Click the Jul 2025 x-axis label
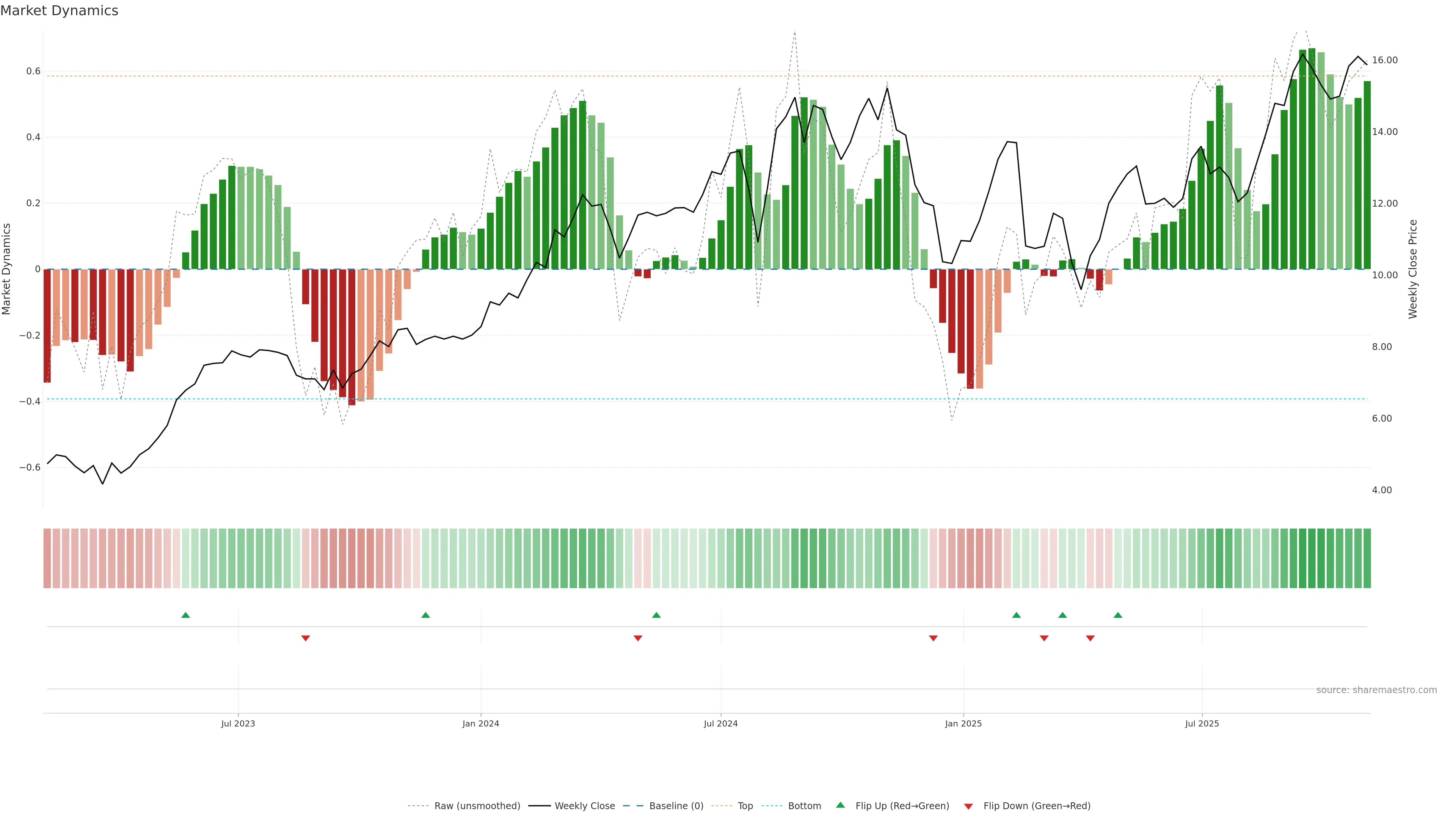The width and height of the screenshot is (1456, 819). point(1202,723)
